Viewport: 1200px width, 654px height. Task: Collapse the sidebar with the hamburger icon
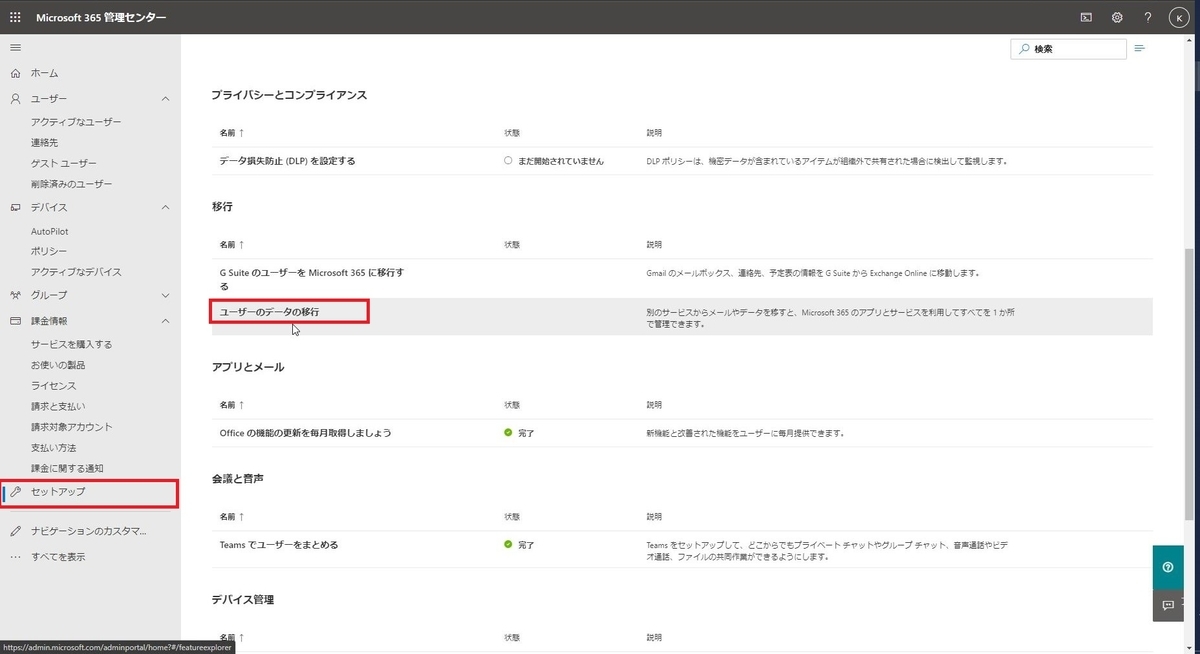pos(15,46)
